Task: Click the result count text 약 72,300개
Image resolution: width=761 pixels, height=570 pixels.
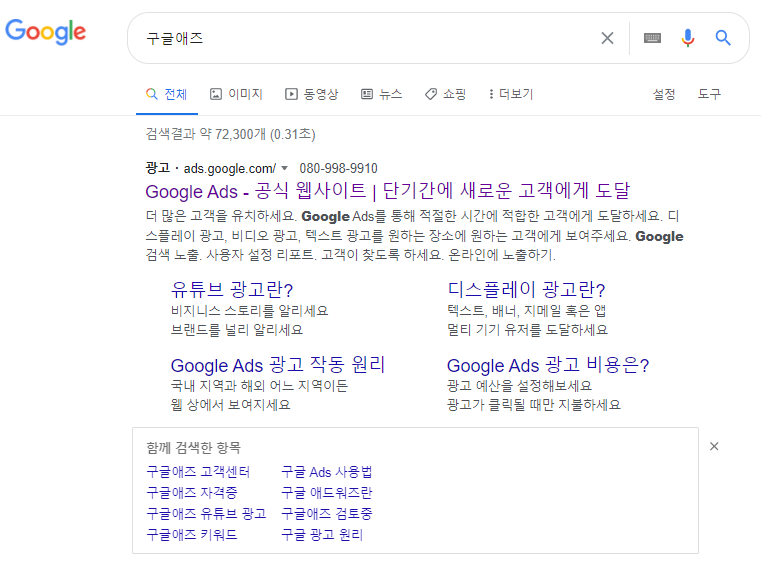Action: [232, 134]
